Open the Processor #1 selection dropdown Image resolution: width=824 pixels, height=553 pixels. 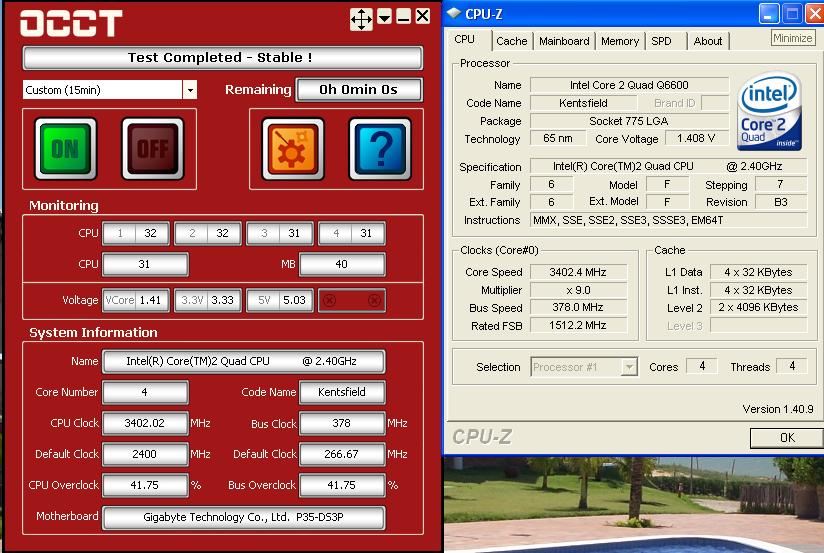pyautogui.click(x=629, y=367)
